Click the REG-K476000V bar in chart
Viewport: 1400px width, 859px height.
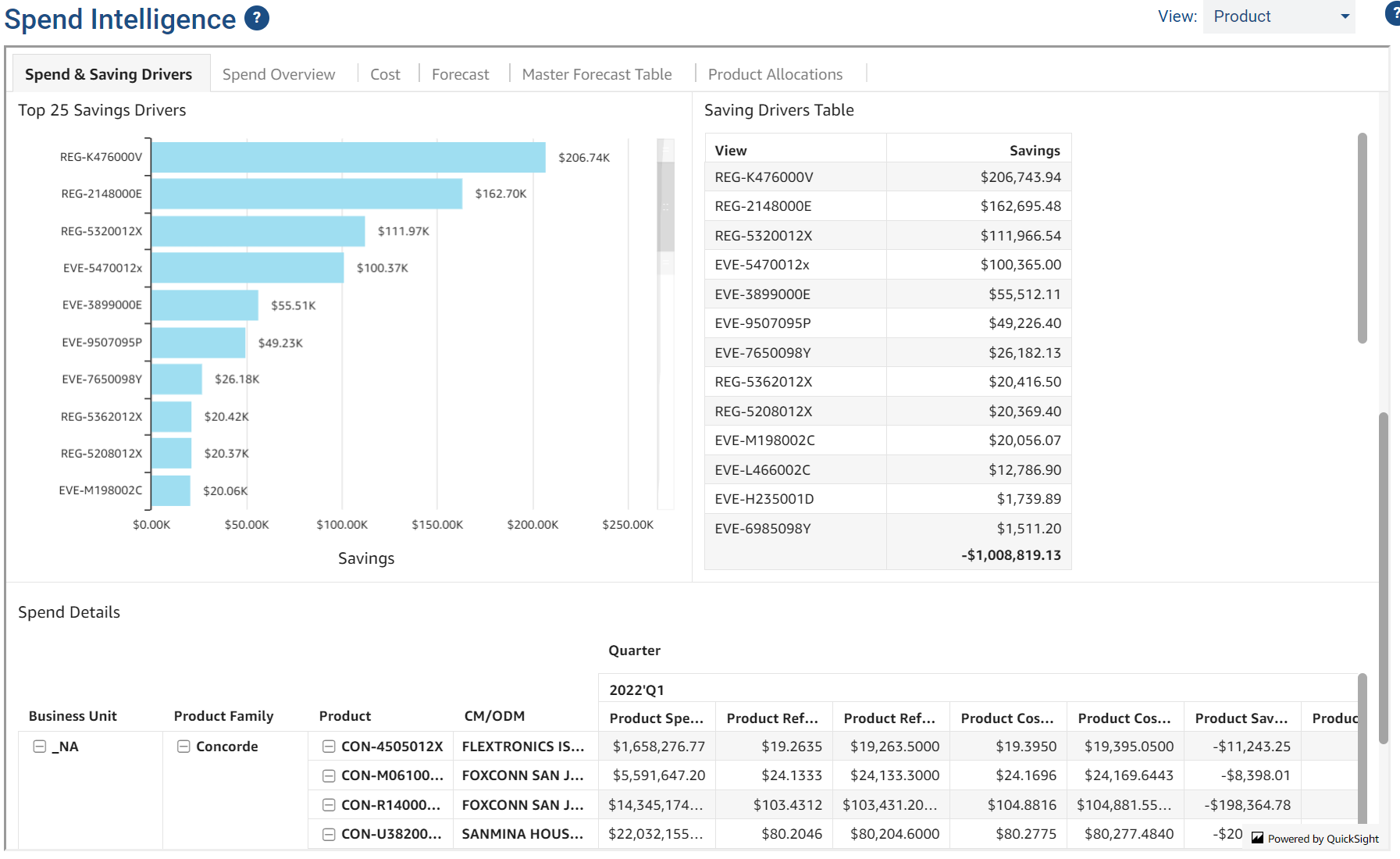(x=348, y=157)
